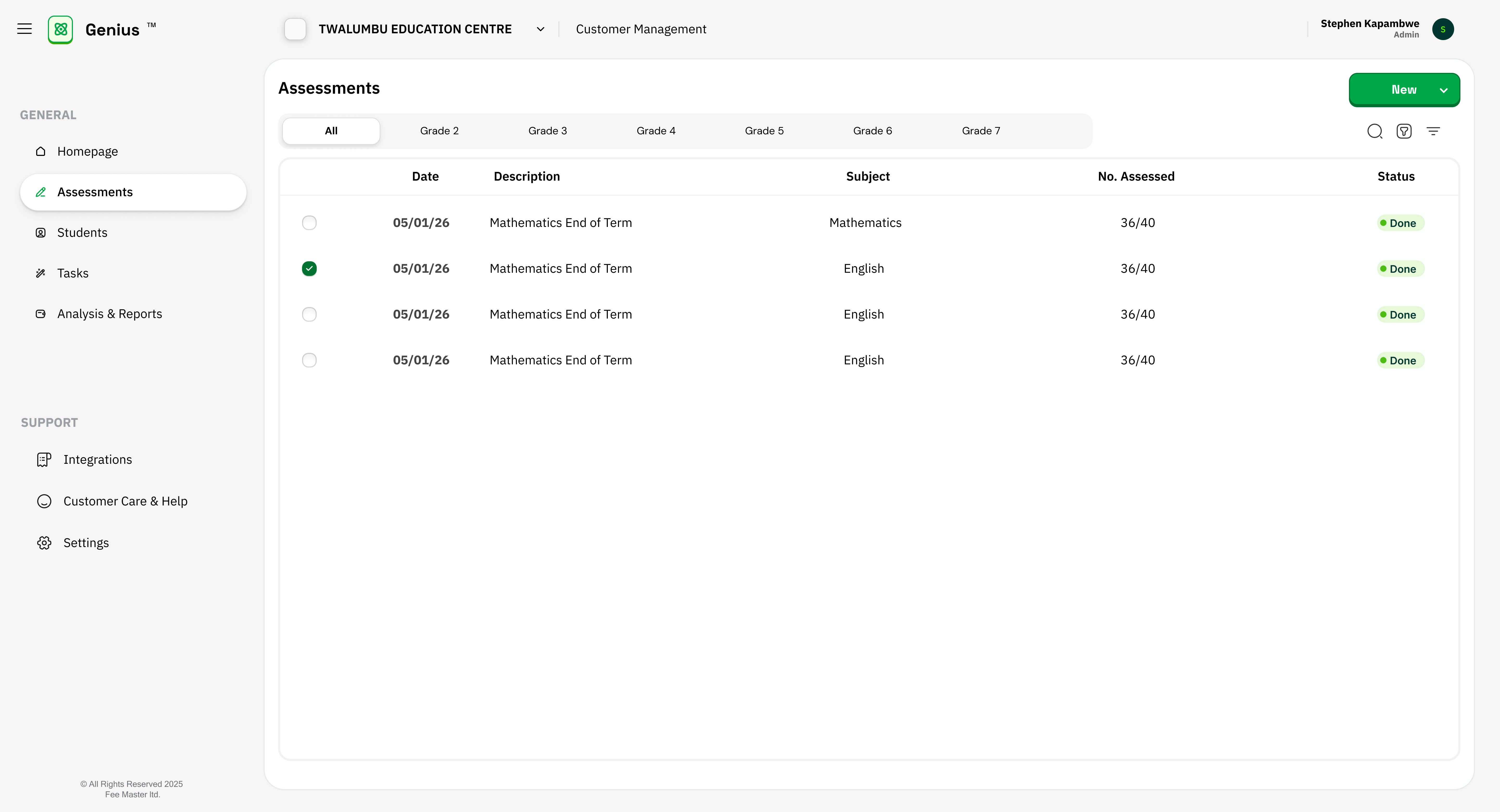Viewport: 1500px width, 812px height.
Task: Click the Genius logo icon
Action: 61,30
